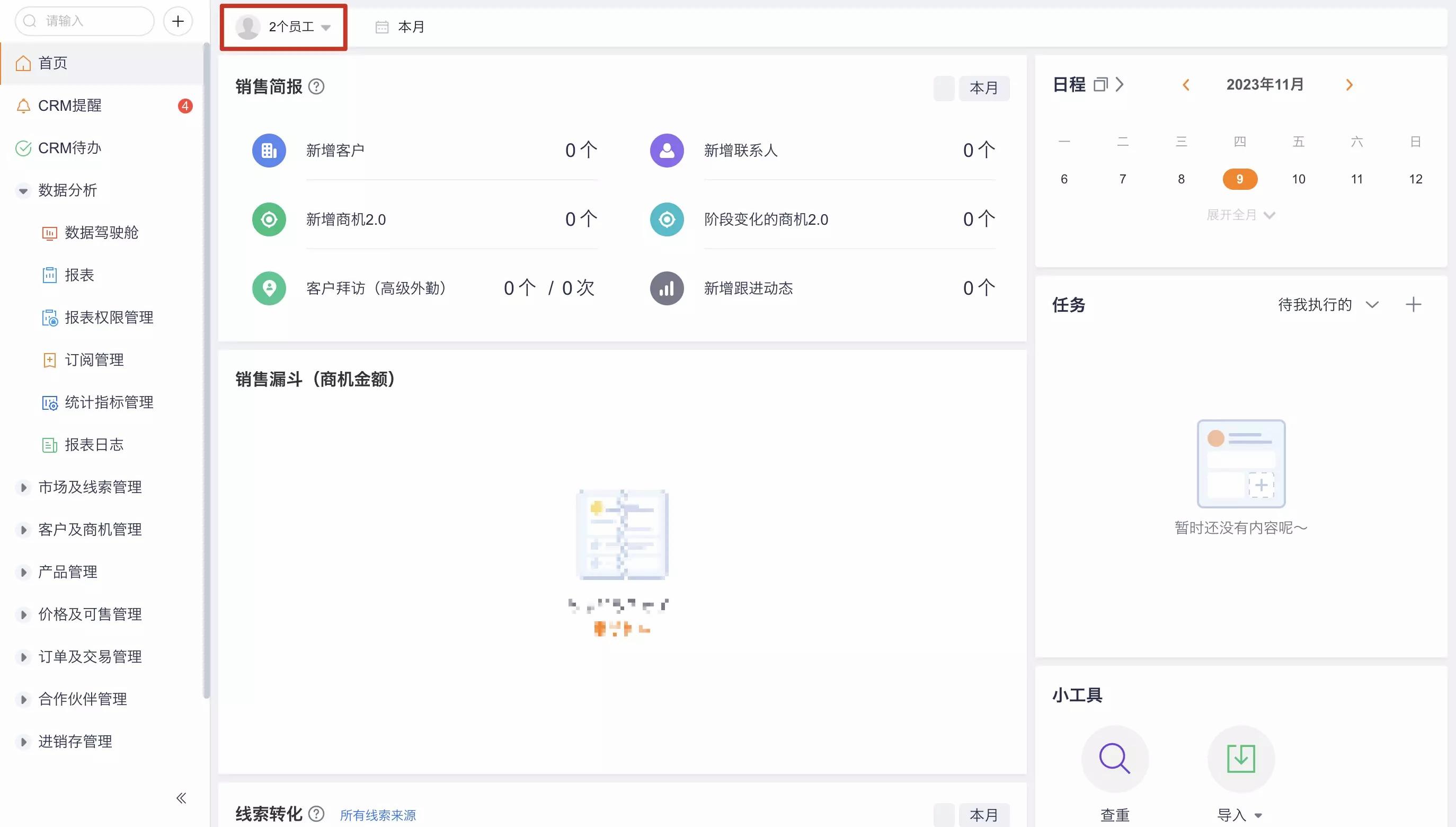Click the 新增商机2.0 target icon
Screen dimensions: 1456x827
tap(269, 219)
